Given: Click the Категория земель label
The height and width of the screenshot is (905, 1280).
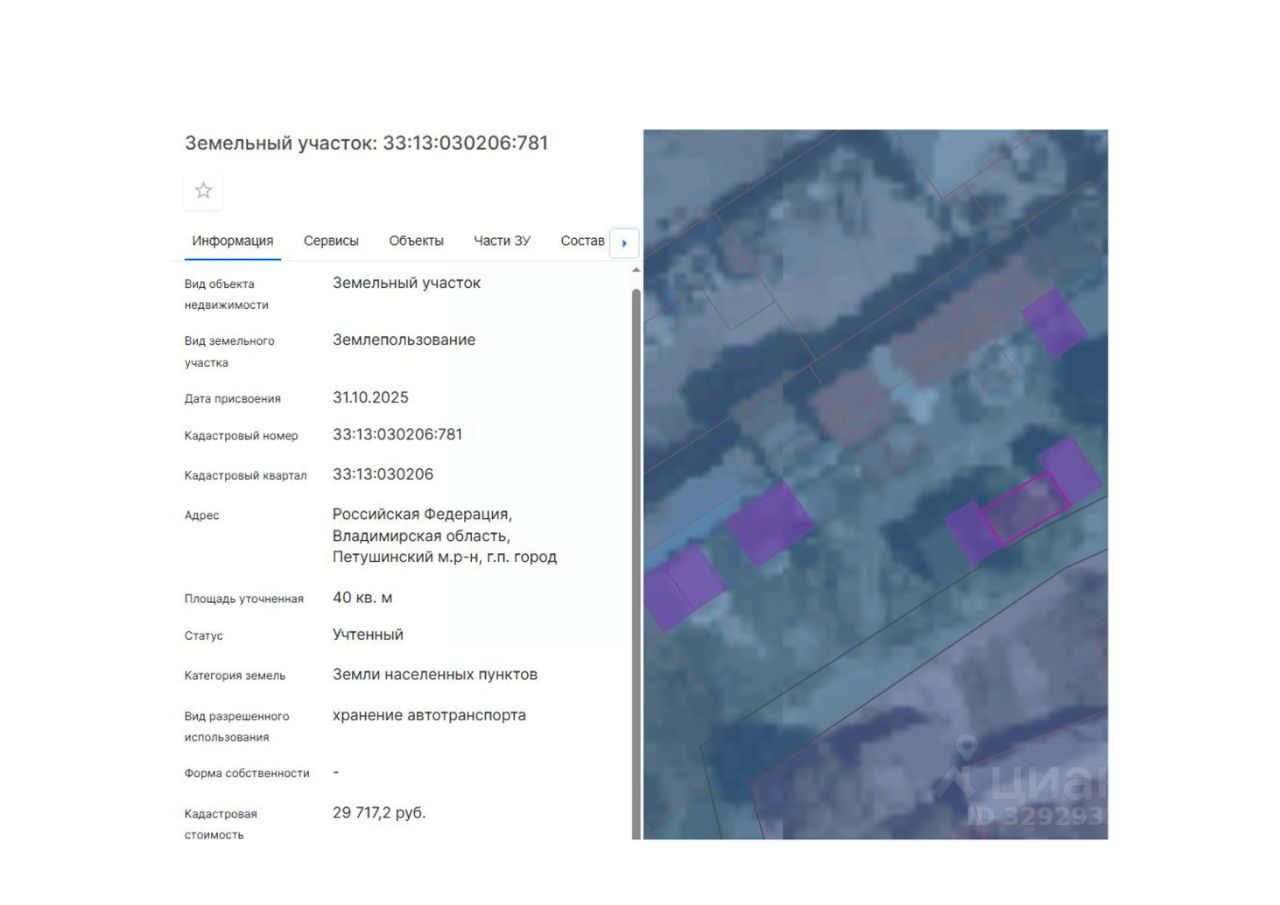Looking at the screenshot, I should [235, 675].
